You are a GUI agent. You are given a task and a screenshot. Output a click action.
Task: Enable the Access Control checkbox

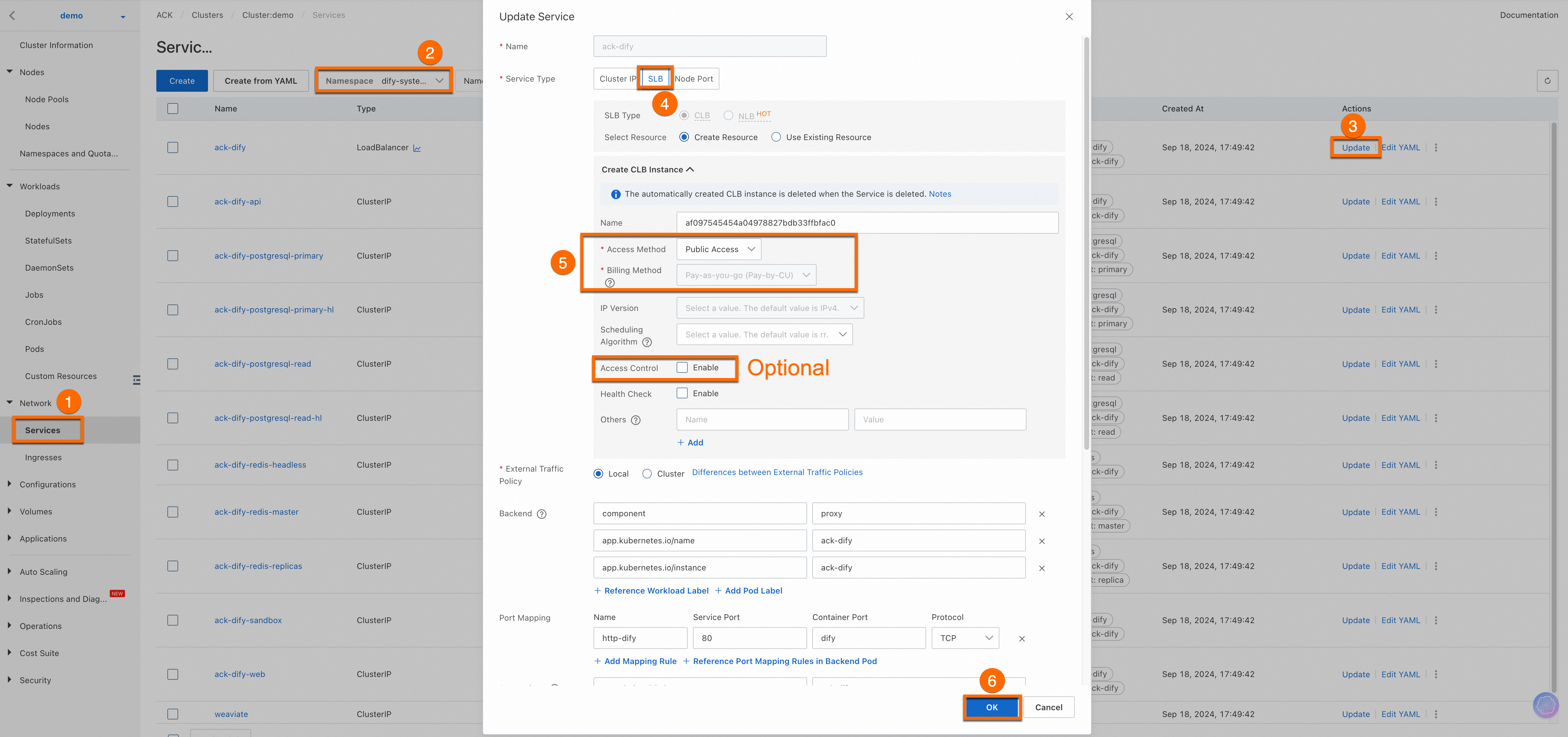(682, 367)
